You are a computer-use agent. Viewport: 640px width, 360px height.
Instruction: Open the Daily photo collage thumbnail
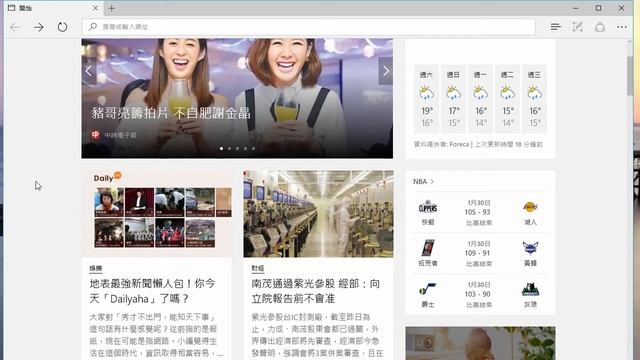[157, 214]
